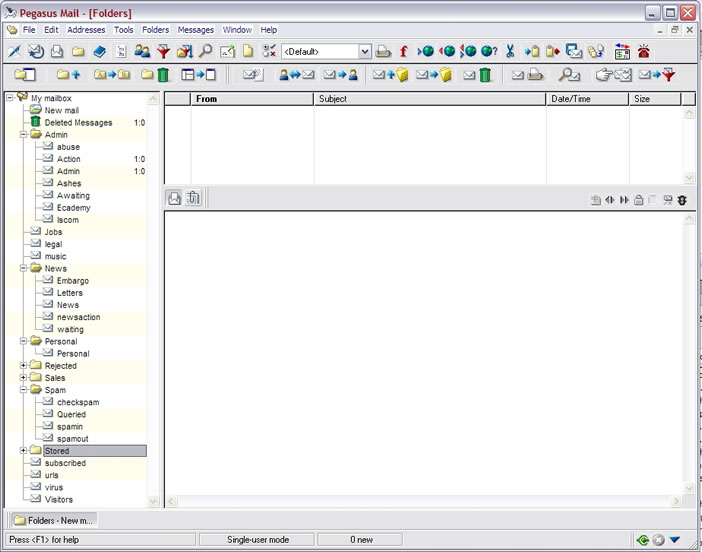Click the preview pane horizontal scroll left arrow
This screenshot has width=702, height=552.
point(171,502)
